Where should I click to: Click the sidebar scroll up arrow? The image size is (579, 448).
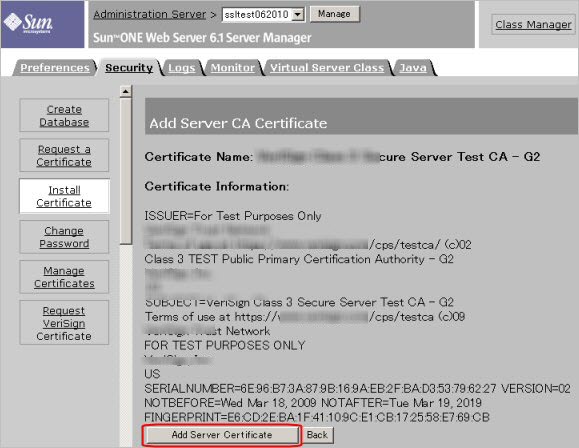pyautogui.click(x=126, y=91)
